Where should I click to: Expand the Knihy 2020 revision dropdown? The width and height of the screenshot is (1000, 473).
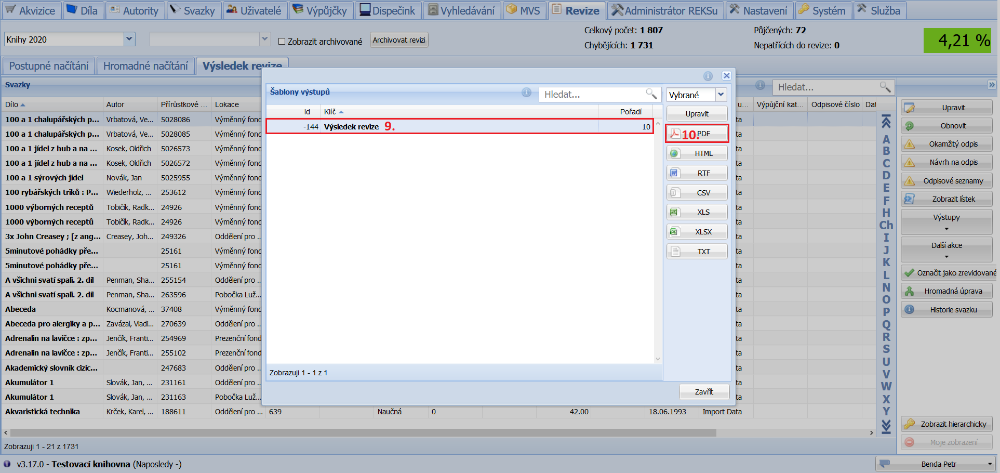tap(130, 40)
